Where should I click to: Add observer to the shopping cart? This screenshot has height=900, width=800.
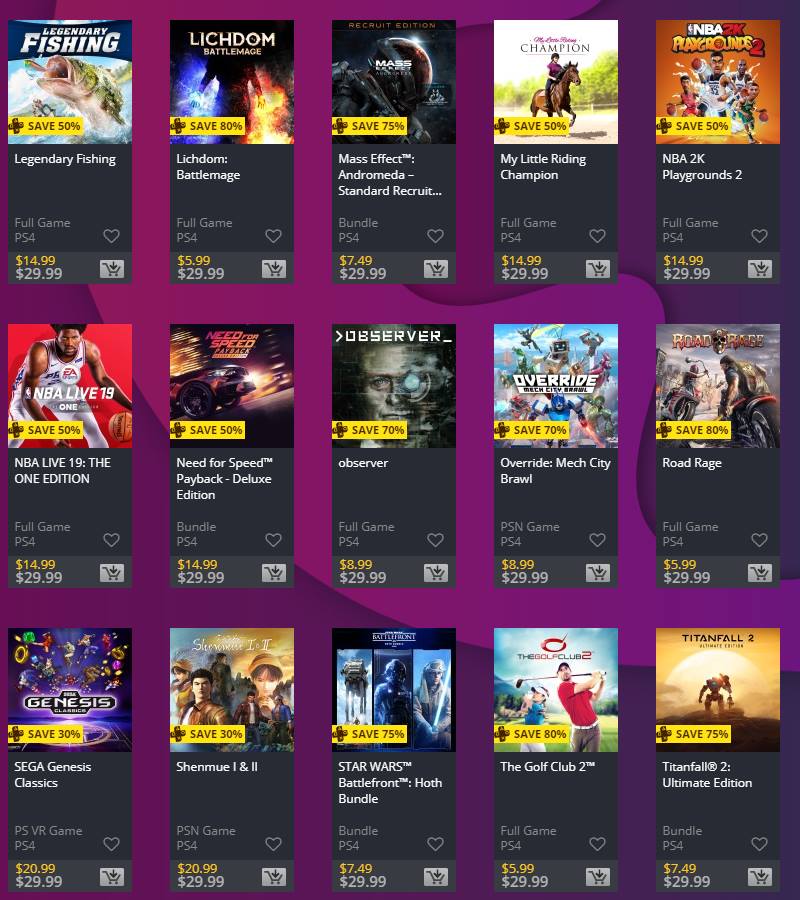[x=436, y=573]
